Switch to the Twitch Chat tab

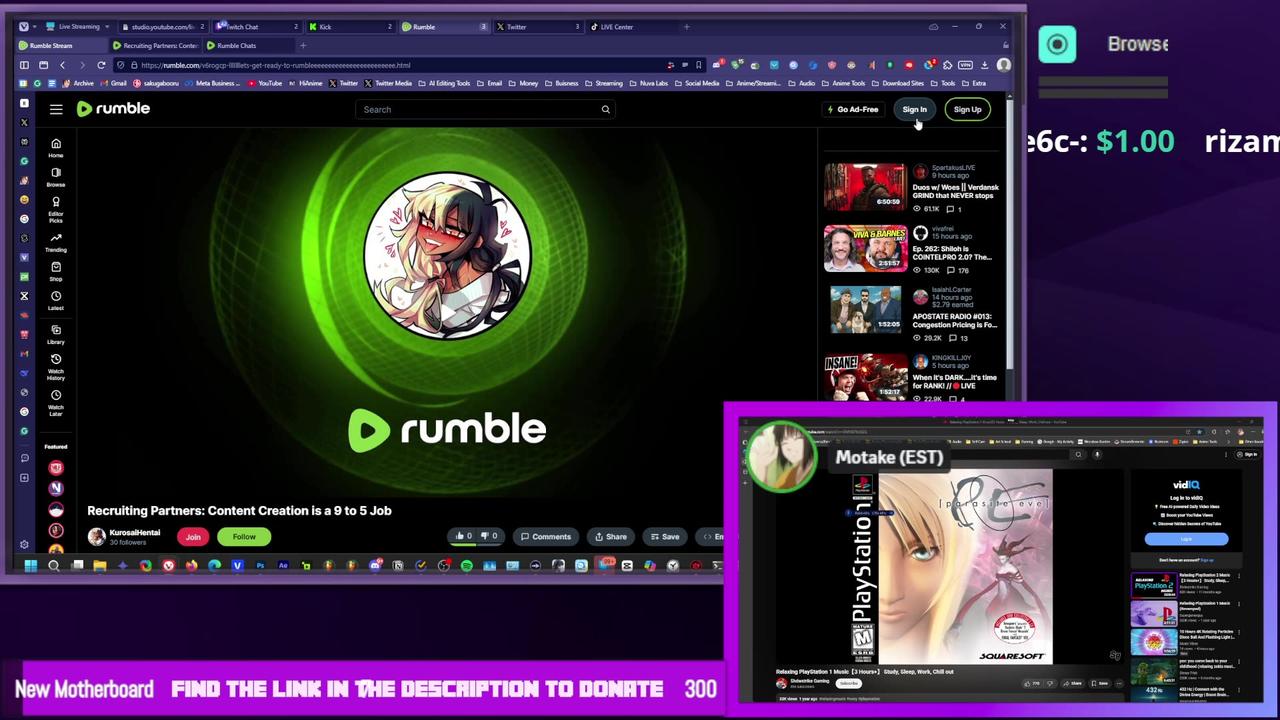pos(257,27)
